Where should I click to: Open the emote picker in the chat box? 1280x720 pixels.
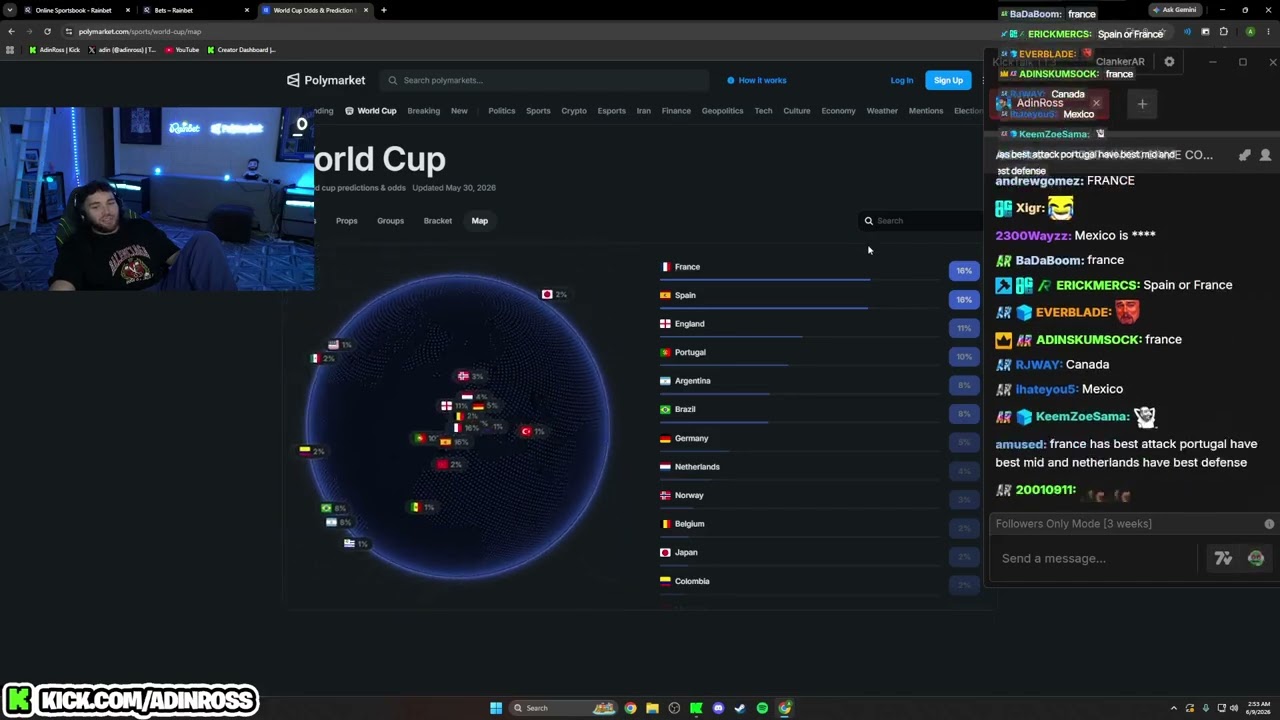(x=1256, y=558)
